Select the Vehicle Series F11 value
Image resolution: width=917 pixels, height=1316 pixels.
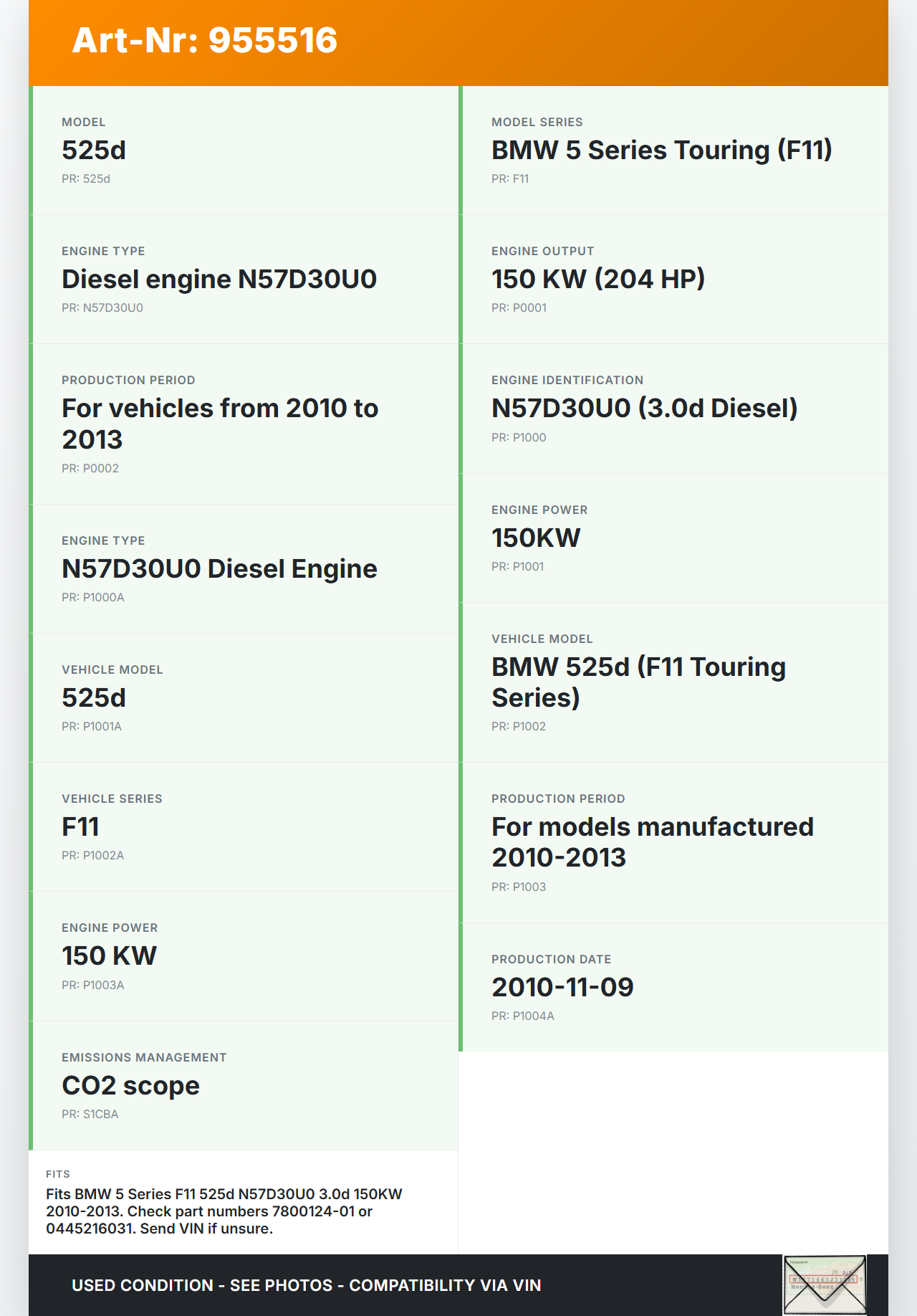click(x=80, y=827)
